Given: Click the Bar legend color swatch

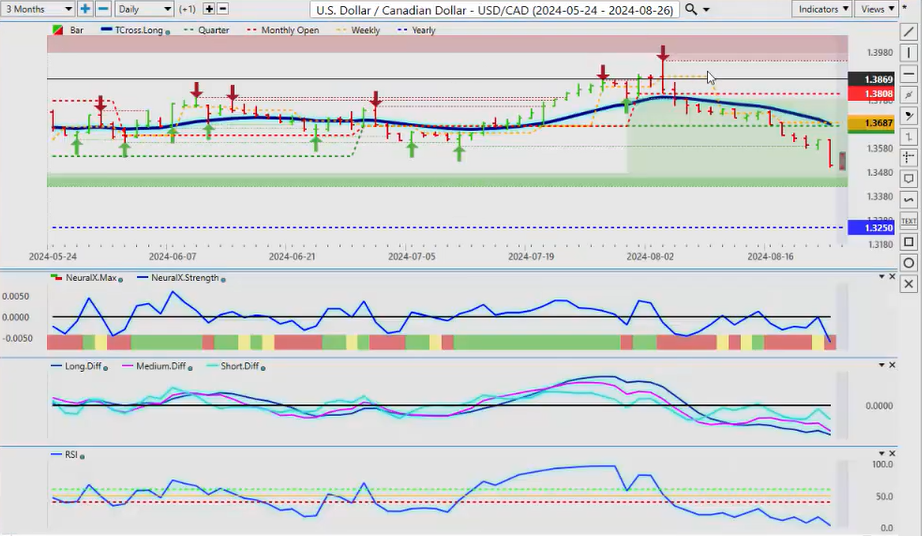Looking at the screenshot, I should (54, 30).
